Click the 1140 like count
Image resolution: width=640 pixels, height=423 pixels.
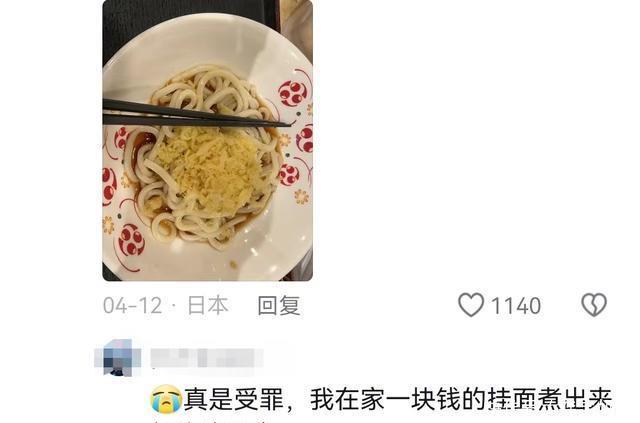516,306
